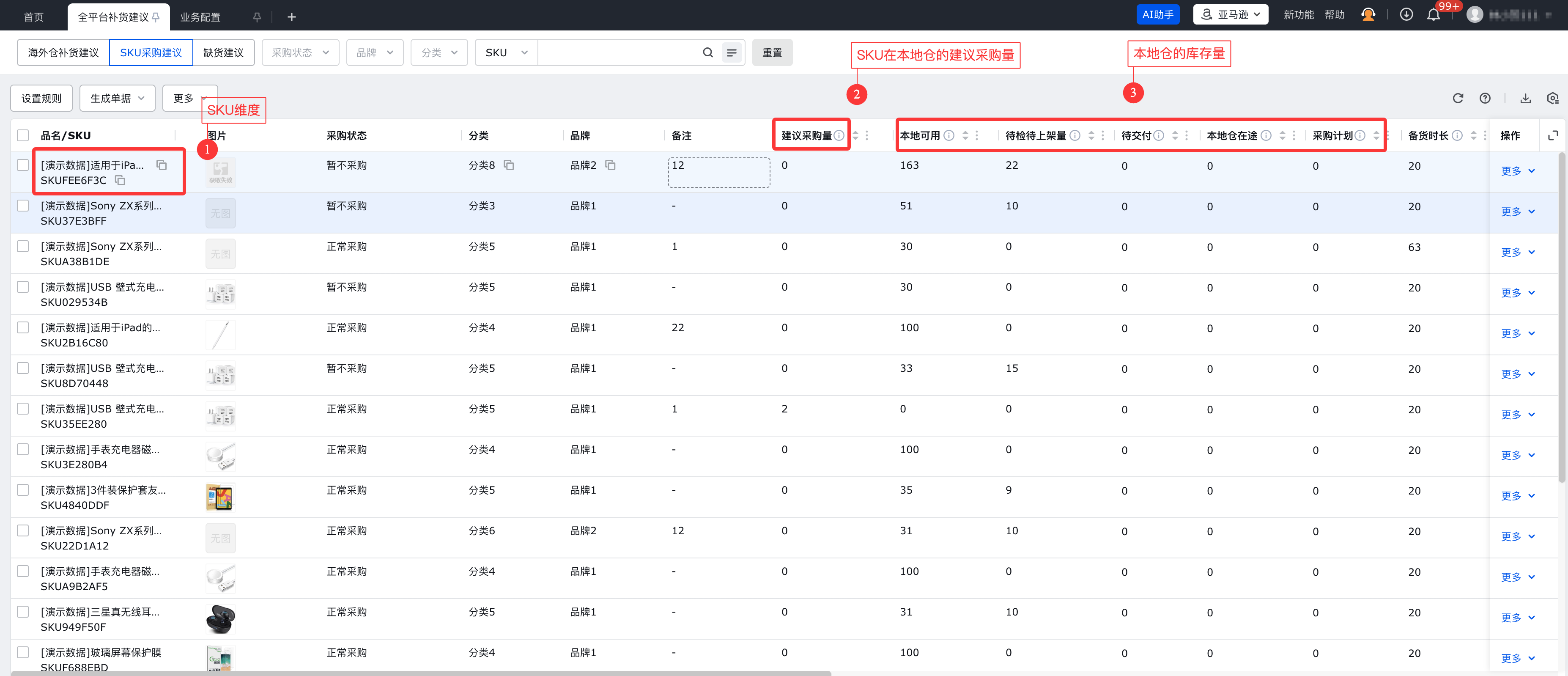Open the 生成单据 dropdown button
The width and height of the screenshot is (1568, 676).
click(x=118, y=98)
